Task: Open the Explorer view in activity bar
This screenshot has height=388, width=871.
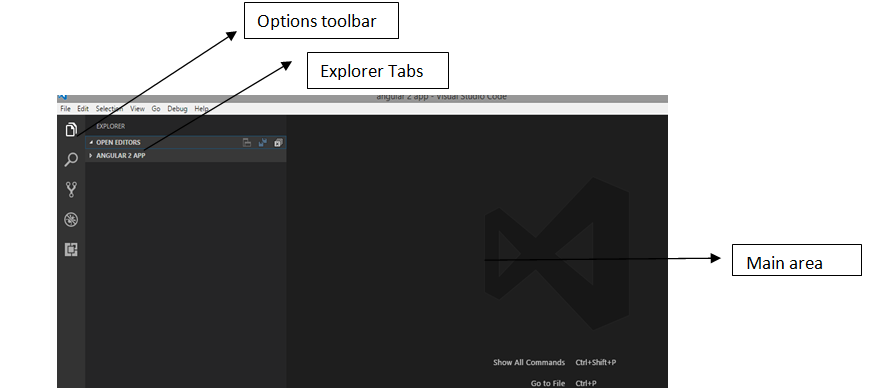Action: pos(71,130)
